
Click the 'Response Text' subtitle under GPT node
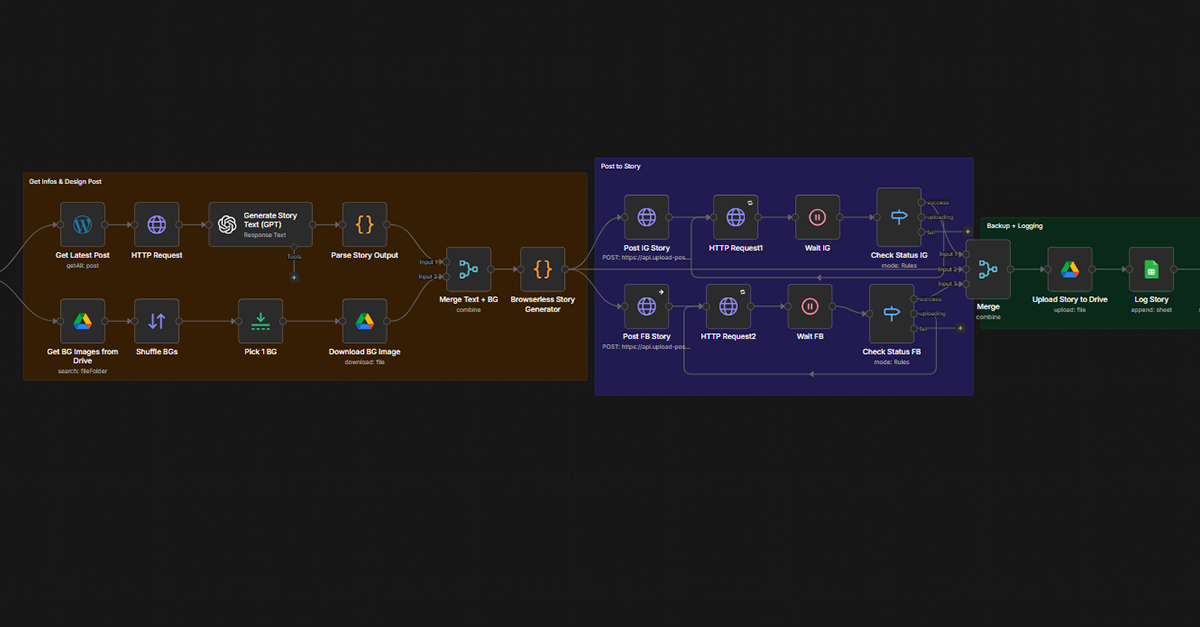[x=265, y=235]
